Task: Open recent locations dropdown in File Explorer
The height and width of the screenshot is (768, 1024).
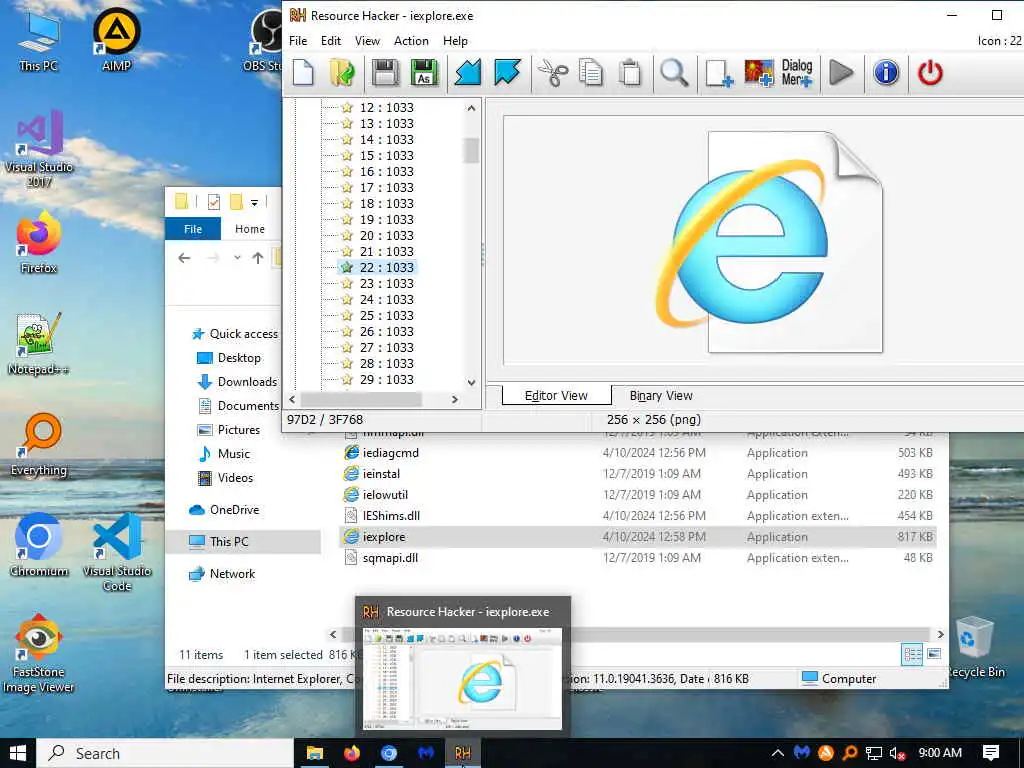Action: 237,259
